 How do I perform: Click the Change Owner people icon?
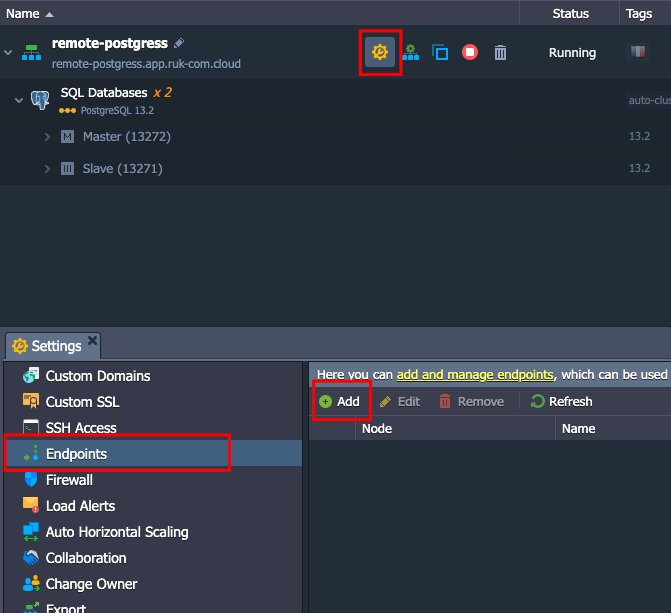click(31, 583)
